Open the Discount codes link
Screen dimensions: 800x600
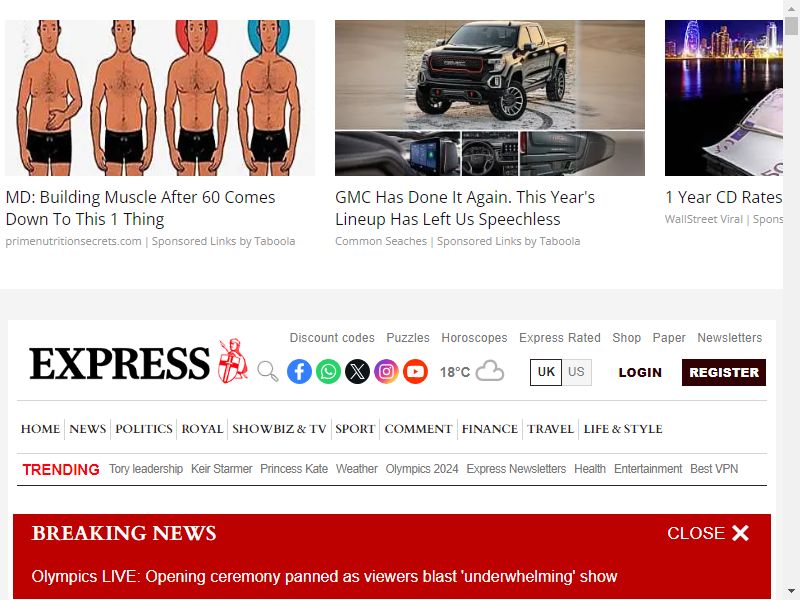click(332, 338)
